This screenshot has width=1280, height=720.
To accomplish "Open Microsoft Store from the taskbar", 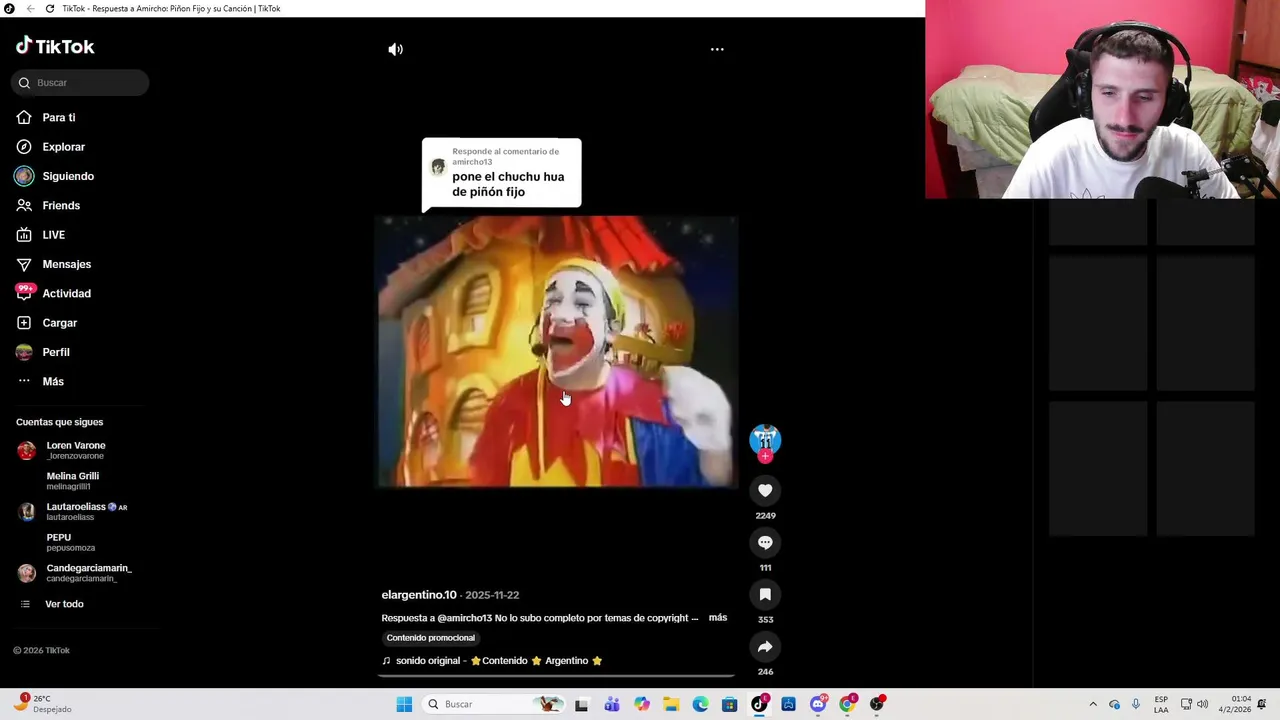I will (x=730, y=704).
